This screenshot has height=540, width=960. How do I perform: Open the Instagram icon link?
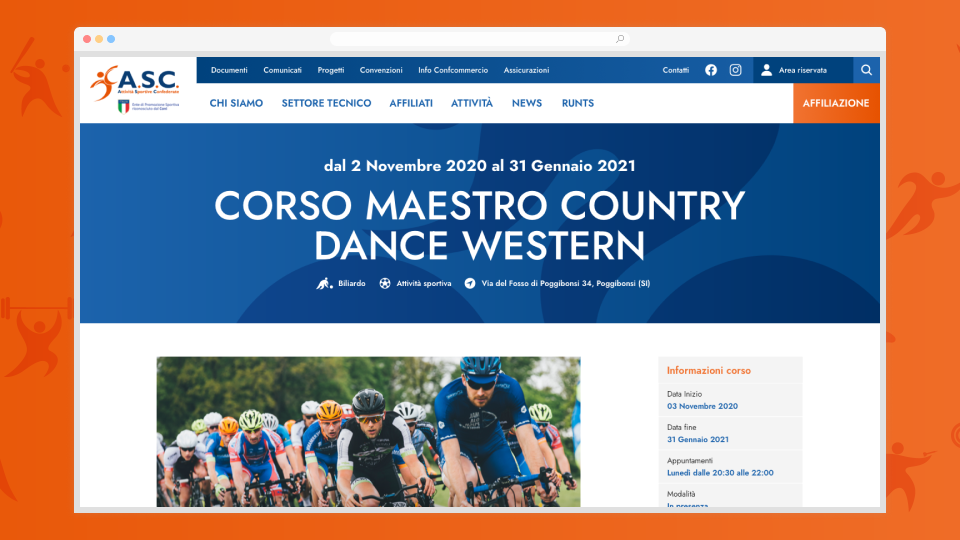[x=735, y=70]
